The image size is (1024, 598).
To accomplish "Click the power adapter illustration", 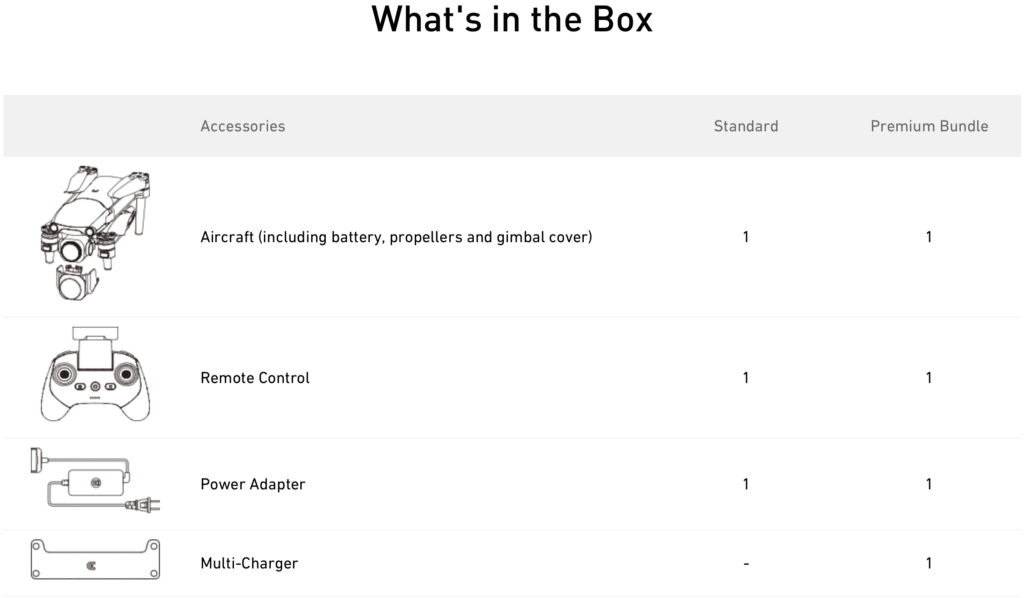I will (x=95, y=480).
